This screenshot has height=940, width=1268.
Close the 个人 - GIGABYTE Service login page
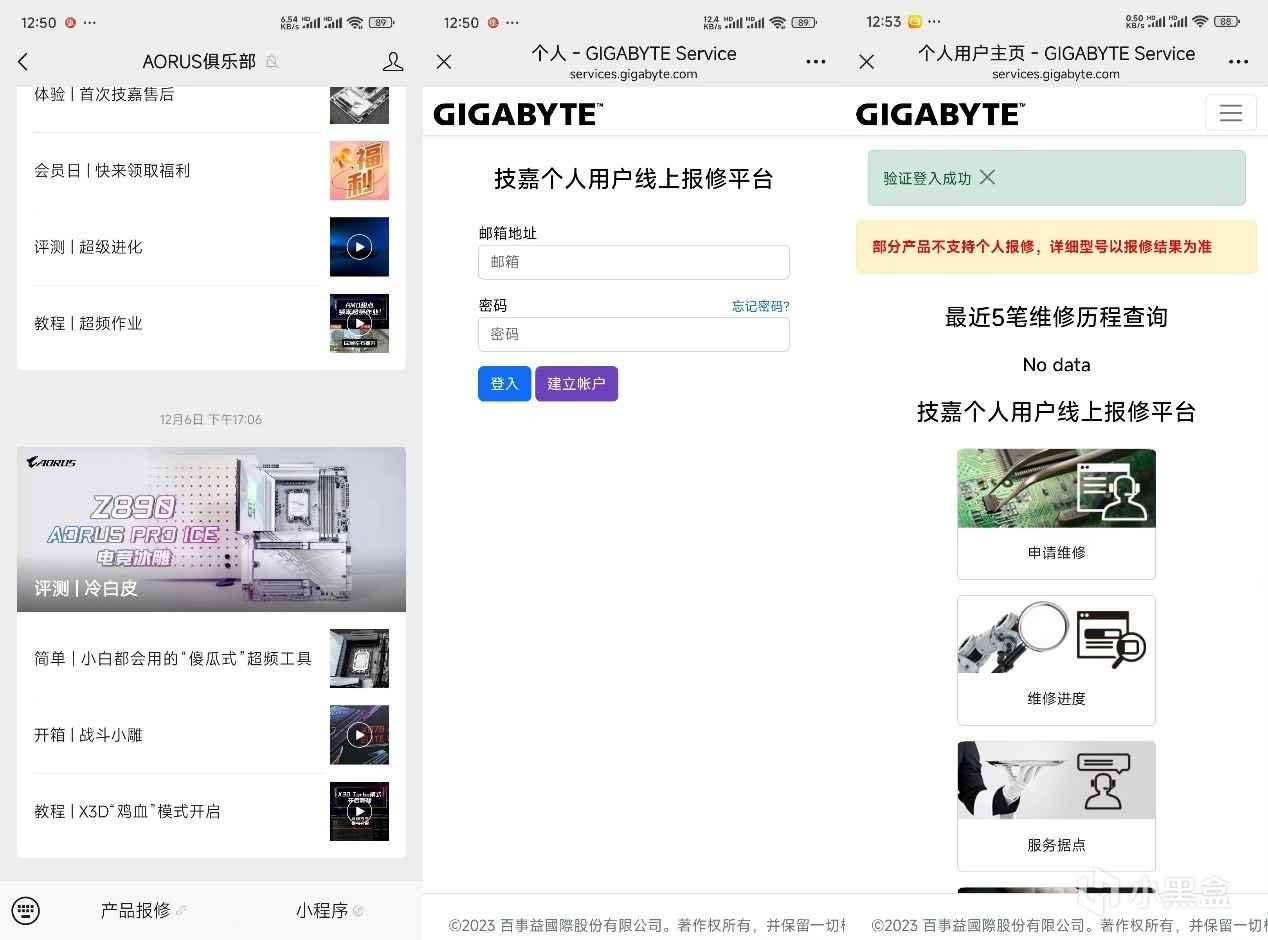tap(444, 62)
